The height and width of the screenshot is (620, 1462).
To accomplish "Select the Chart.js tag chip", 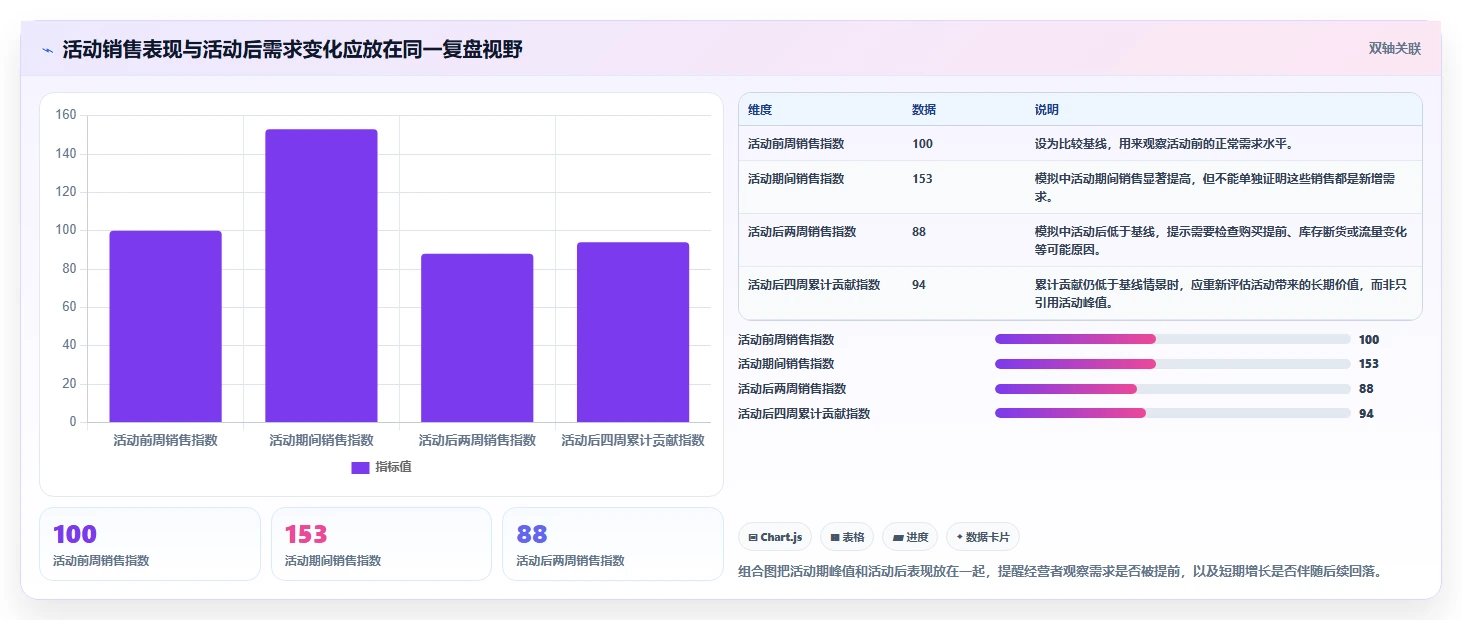I will pyautogui.click(x=775, y=537).
